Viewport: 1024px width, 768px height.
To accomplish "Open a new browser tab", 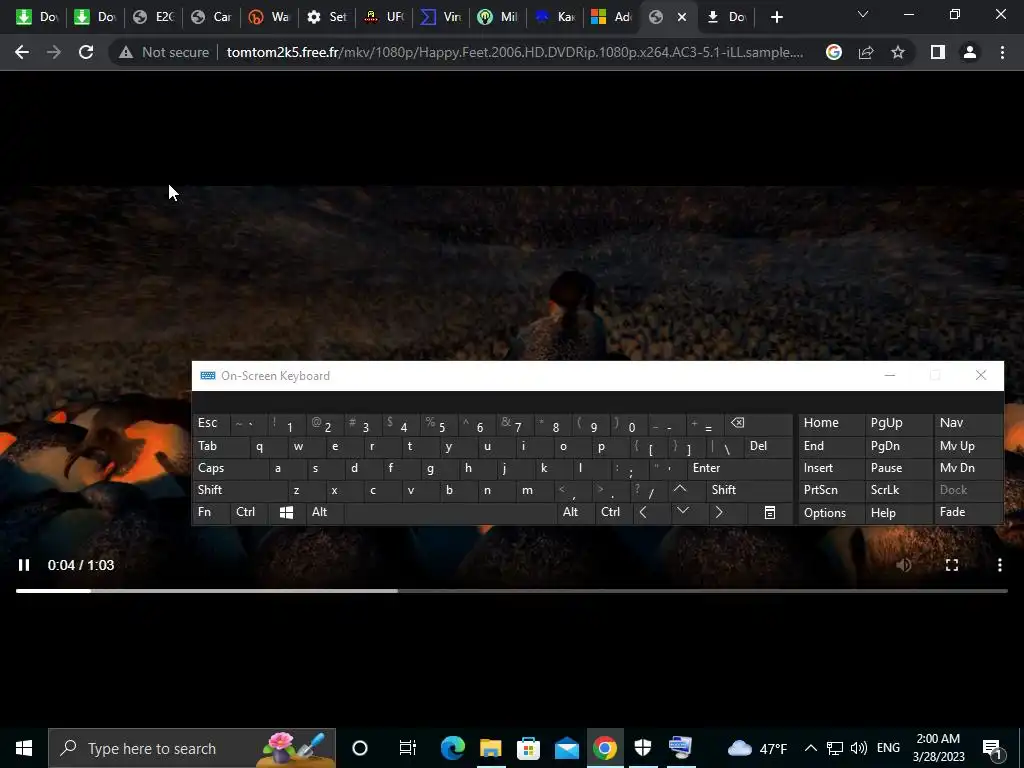I will pyautogui.click(x=776, y=17).
